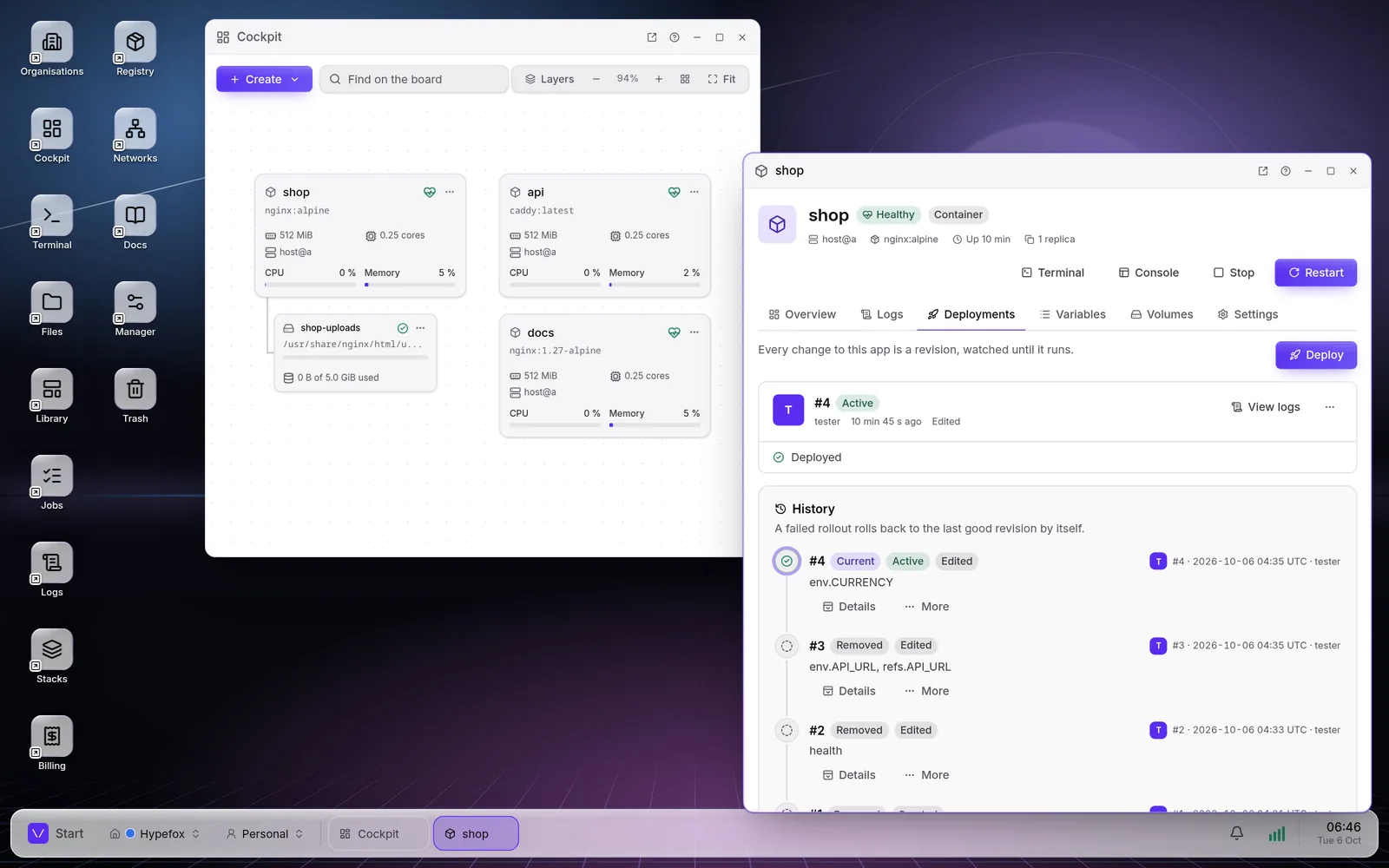1389x868 pixels.
Task: Show Details for revision #2
Action: coord(849,775)
